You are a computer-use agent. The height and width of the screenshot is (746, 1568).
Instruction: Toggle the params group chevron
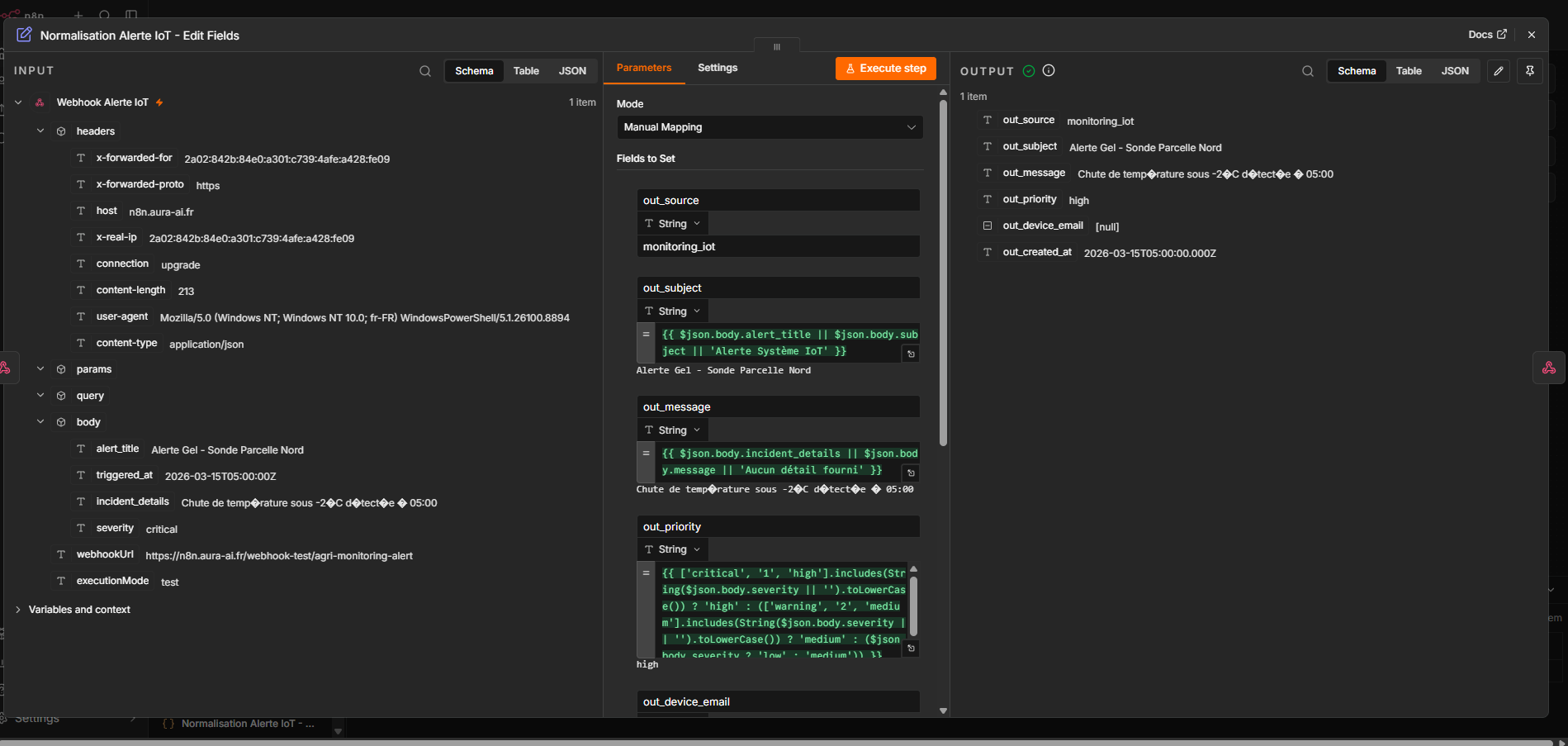coord(40,369)
